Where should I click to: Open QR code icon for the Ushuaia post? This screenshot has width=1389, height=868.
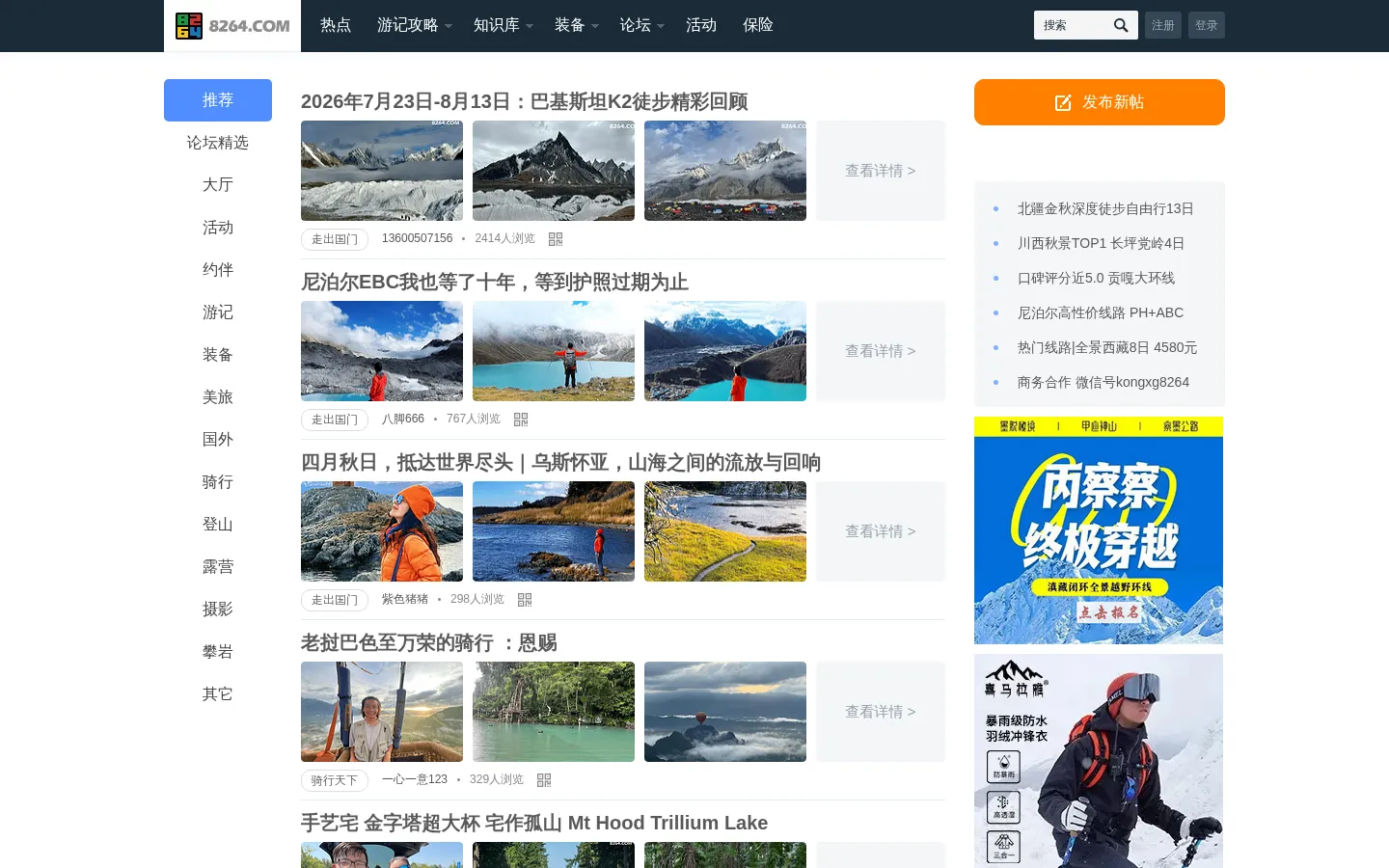pos(525,600)
